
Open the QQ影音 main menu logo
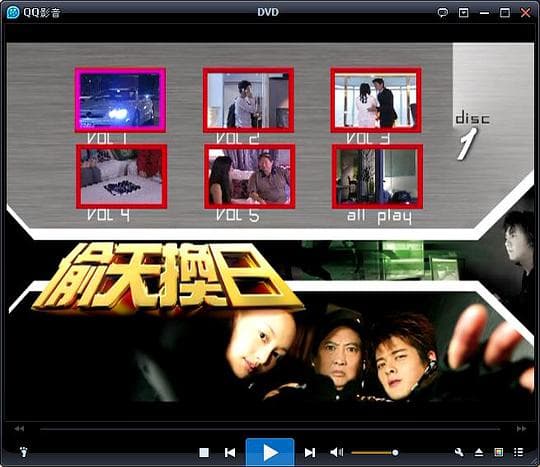coord(33,13)
